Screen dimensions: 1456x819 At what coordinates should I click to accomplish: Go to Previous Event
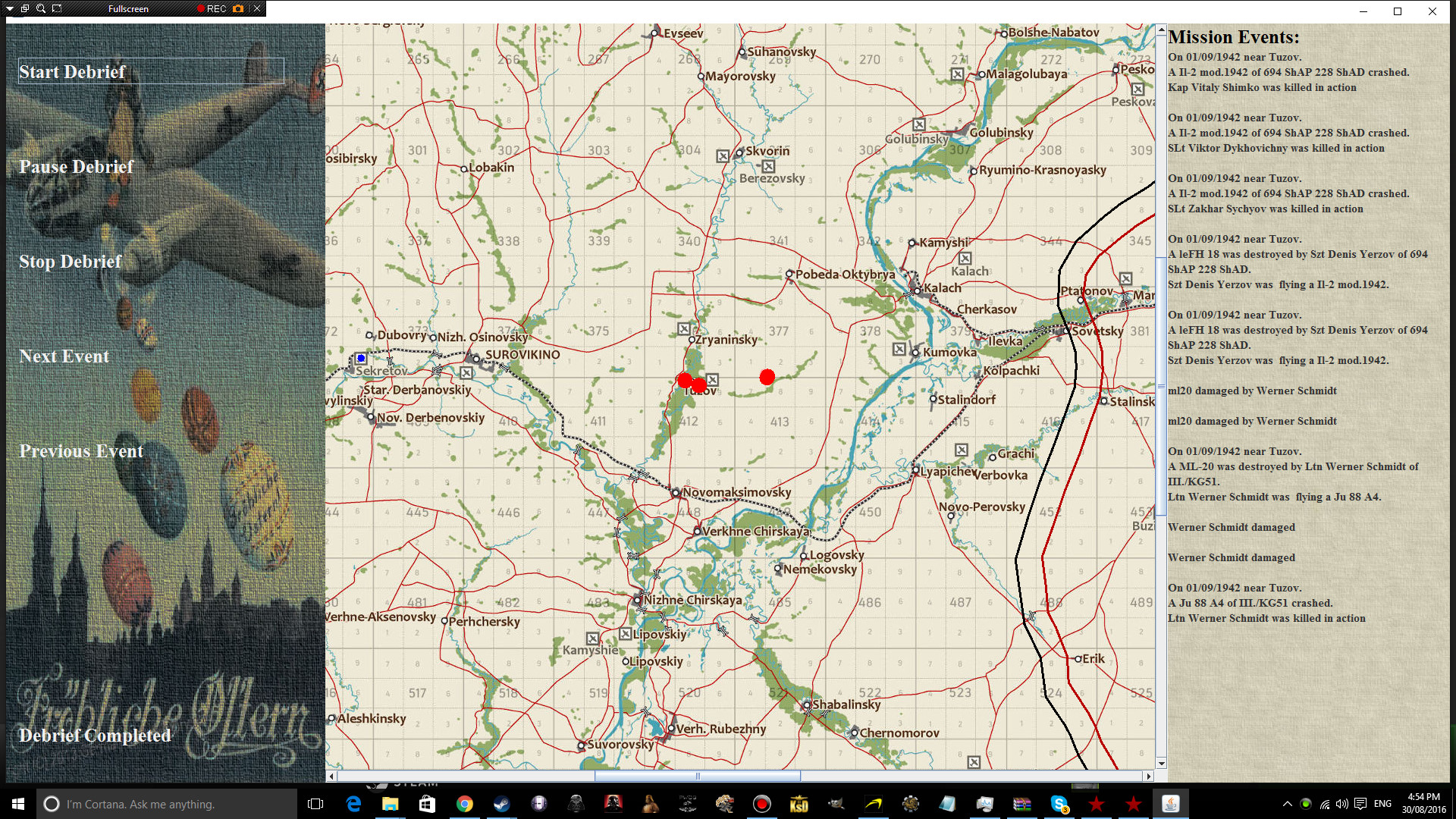click(80, 451)
